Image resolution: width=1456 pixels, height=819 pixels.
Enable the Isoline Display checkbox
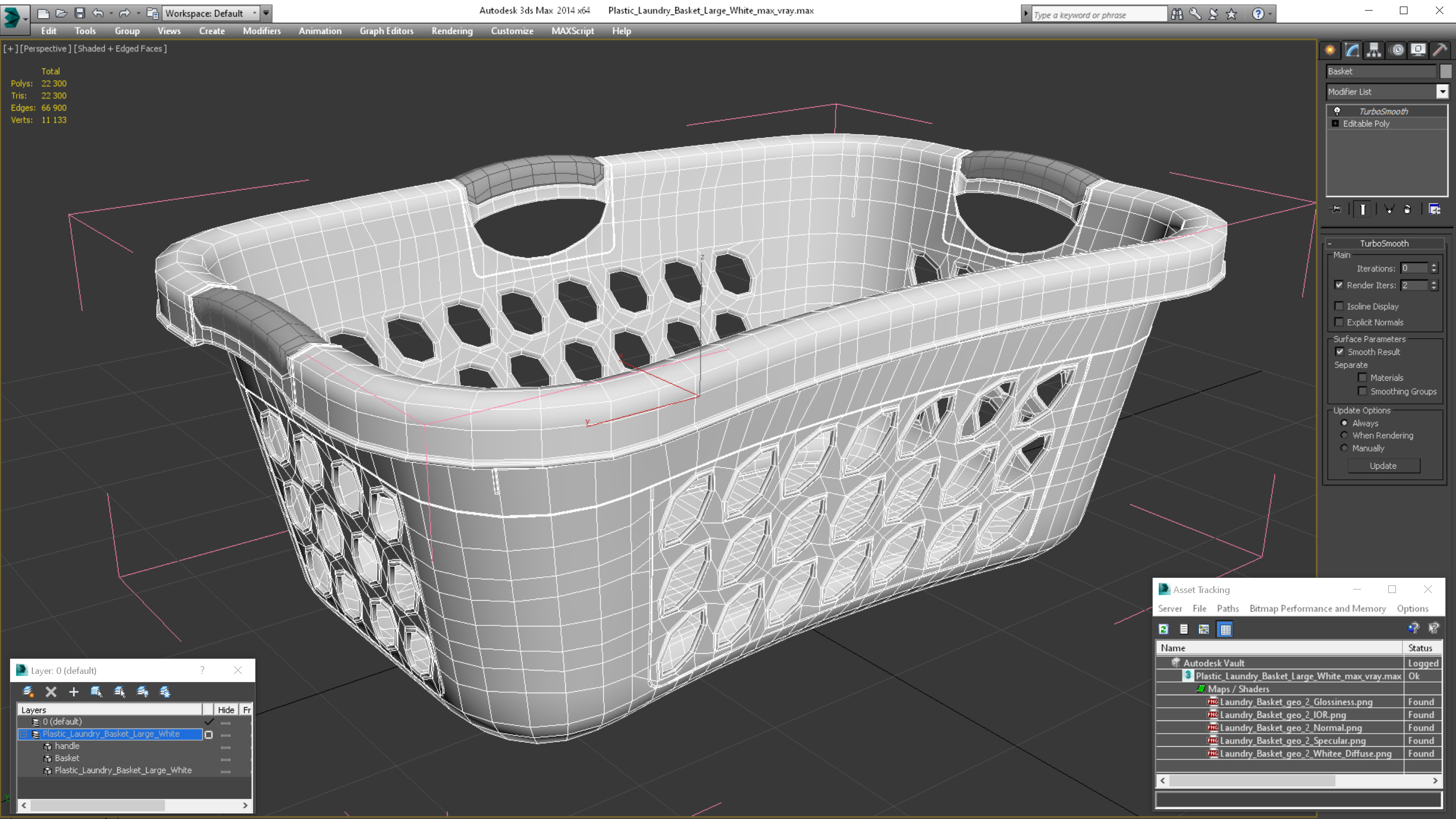pos(1339,306)
